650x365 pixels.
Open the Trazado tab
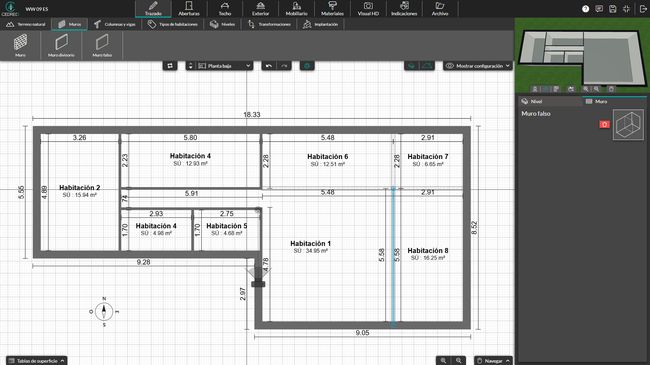[153, 9]
